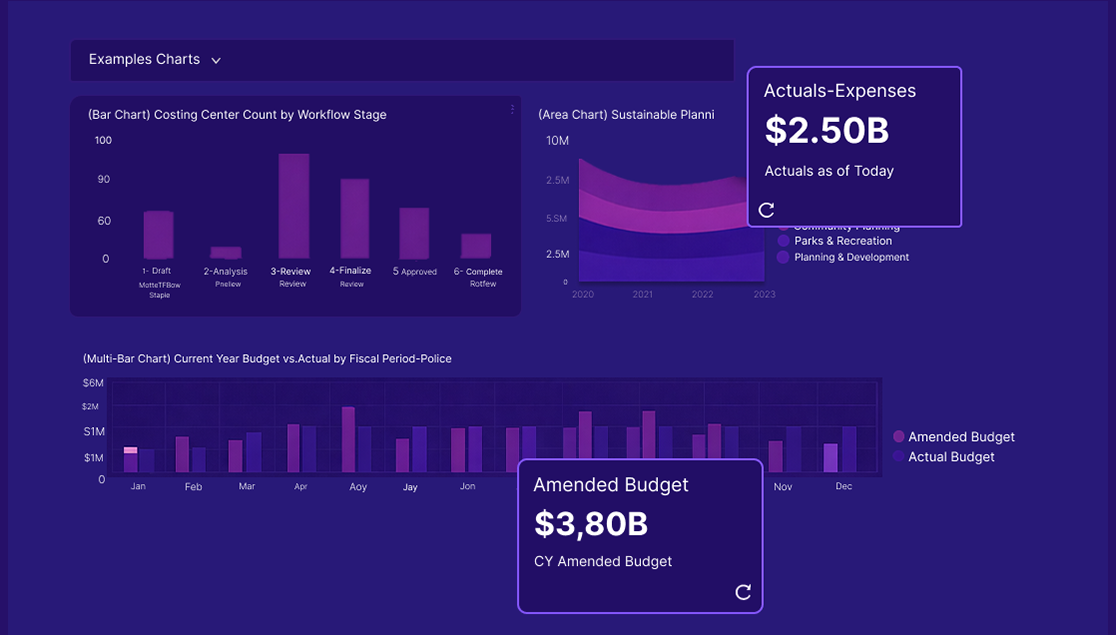
Task: Expand the Examples Charts dropdown
Action: point(215,60)
